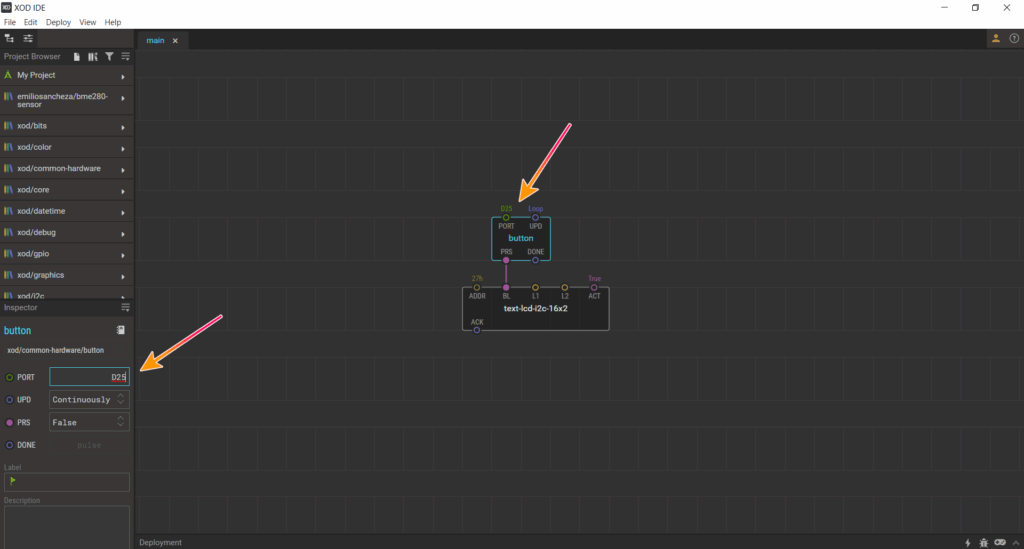Click the Add Library icon in Project Browser
Image resolution: width=1024 pixels, height=549 pixels.
point(93,57)
